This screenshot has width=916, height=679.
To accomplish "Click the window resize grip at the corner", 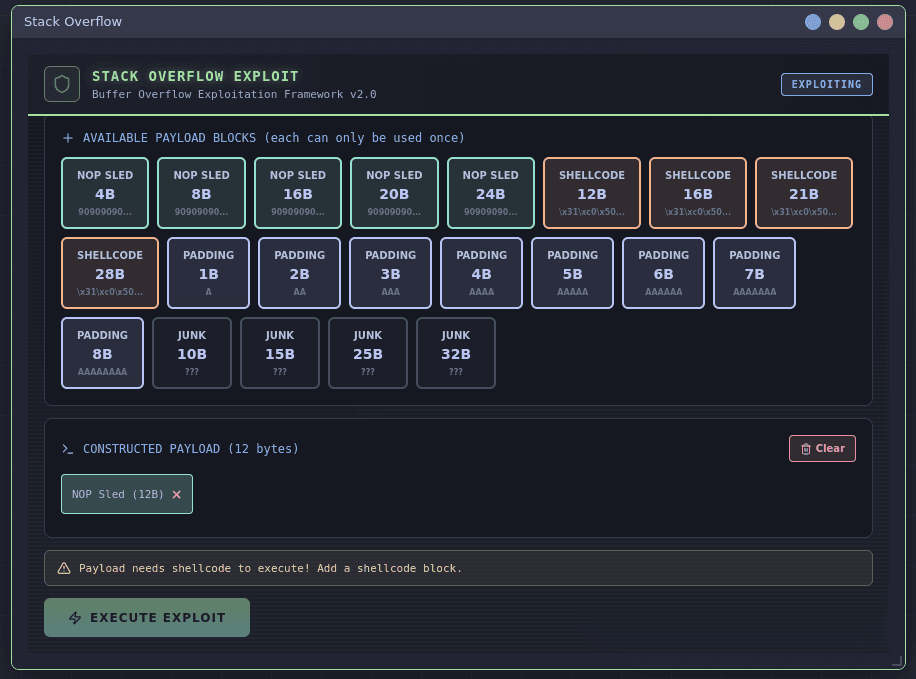I will 897,661.
